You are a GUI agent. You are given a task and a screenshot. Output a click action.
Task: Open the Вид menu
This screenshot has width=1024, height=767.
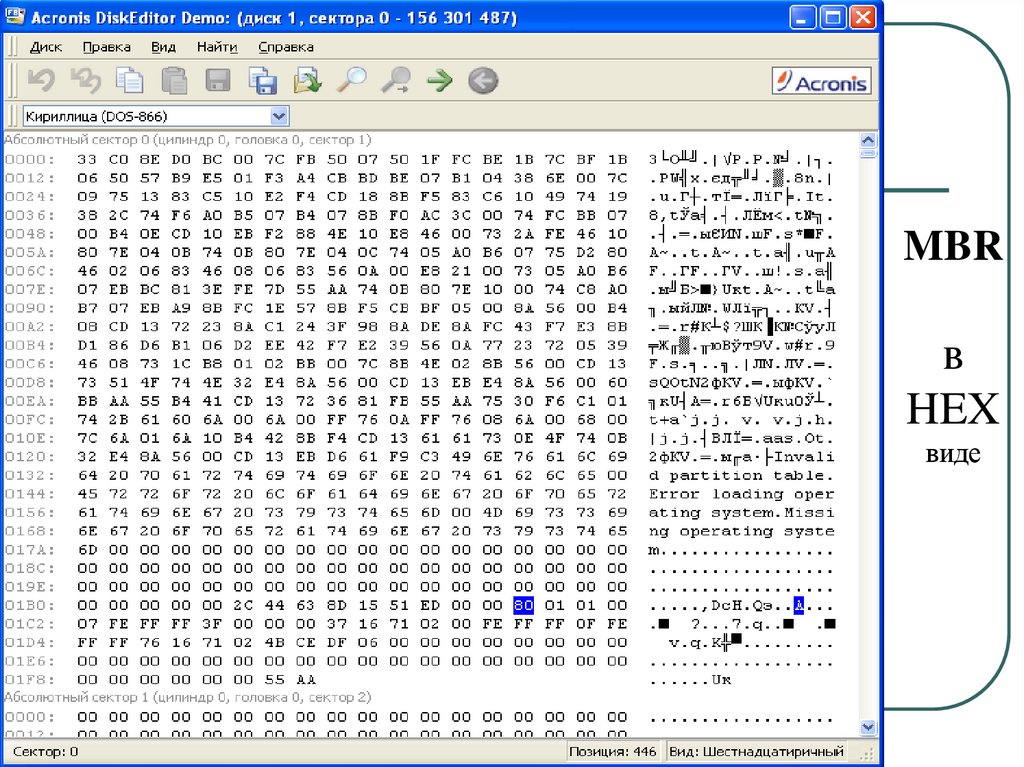point(163,47)
